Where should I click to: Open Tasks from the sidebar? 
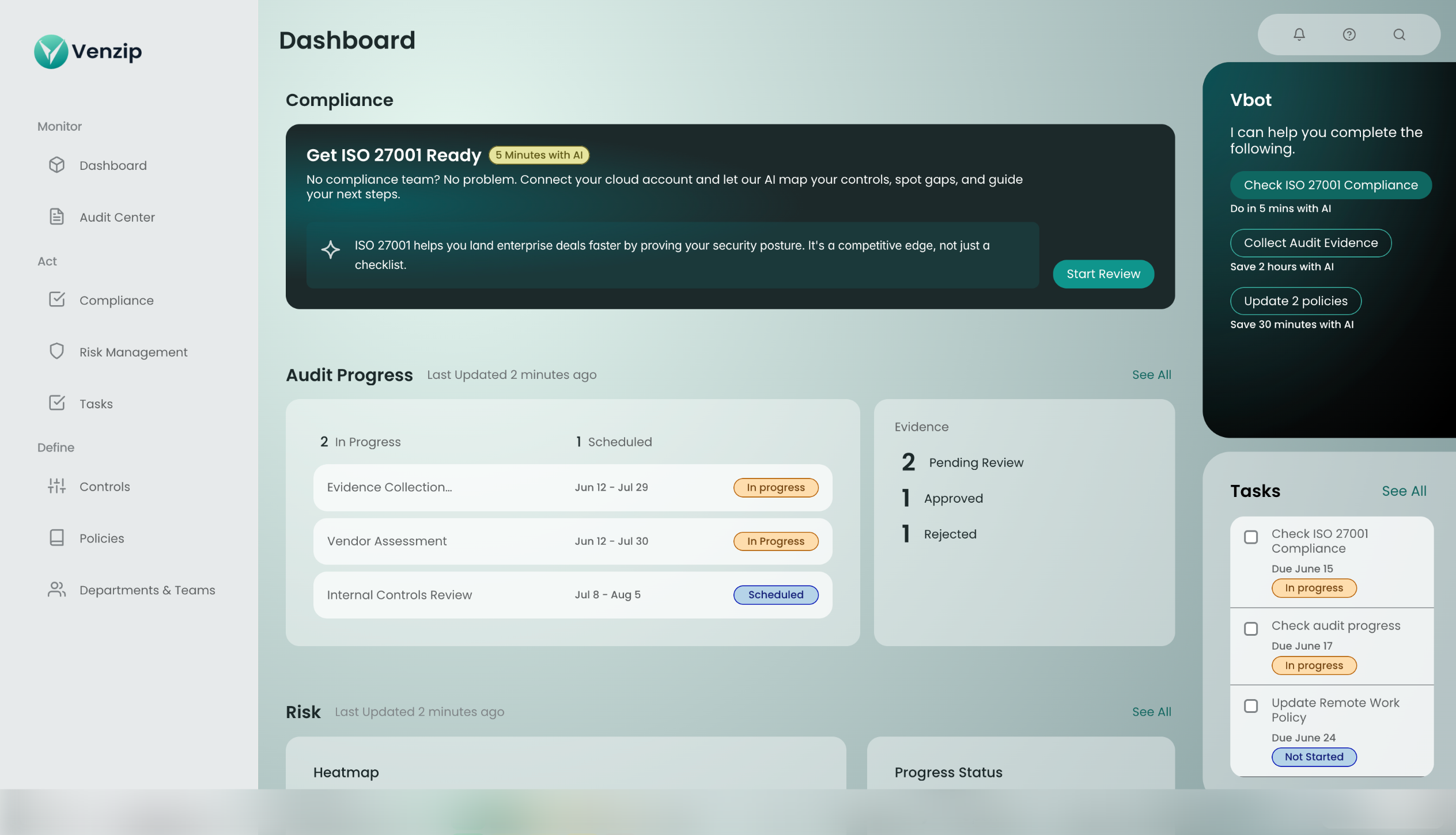point(96,404)
